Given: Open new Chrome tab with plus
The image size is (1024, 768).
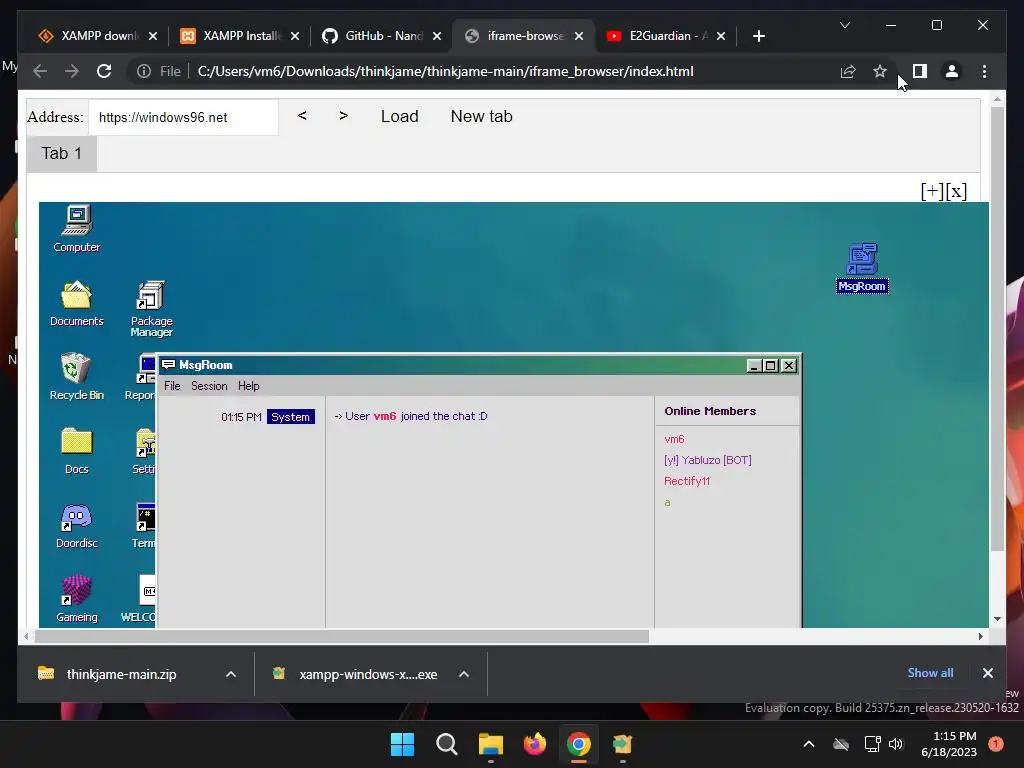Looking at the screenshot, I should coord(758,36).
